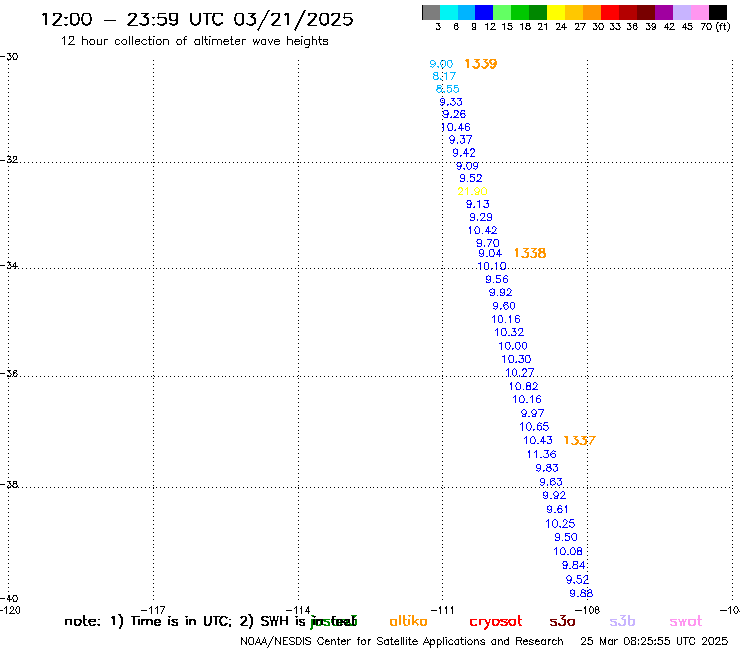Click the subtitle about altimeter wave heights
This screenshot has height=650, width=740.
194,41
